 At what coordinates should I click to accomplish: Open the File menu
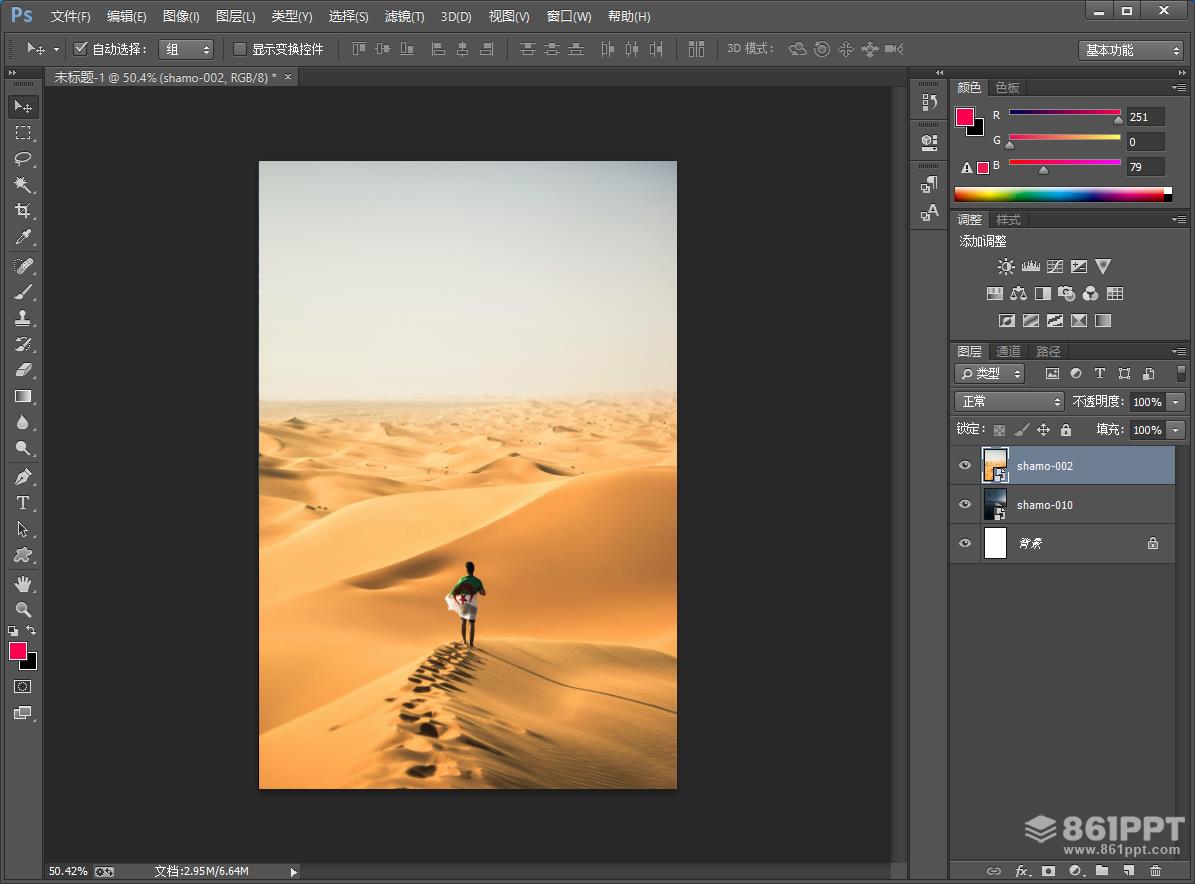[x=70, y=16]
